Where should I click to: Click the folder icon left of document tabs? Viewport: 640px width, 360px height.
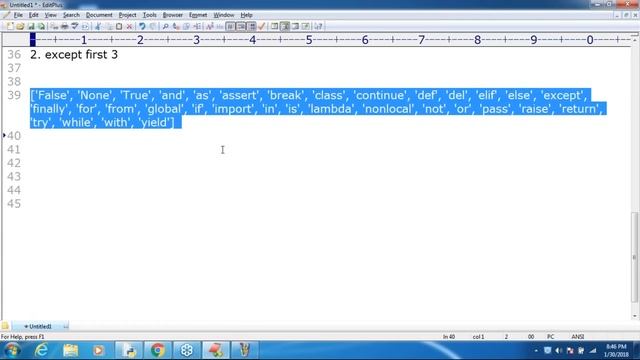tap(5, 326)
